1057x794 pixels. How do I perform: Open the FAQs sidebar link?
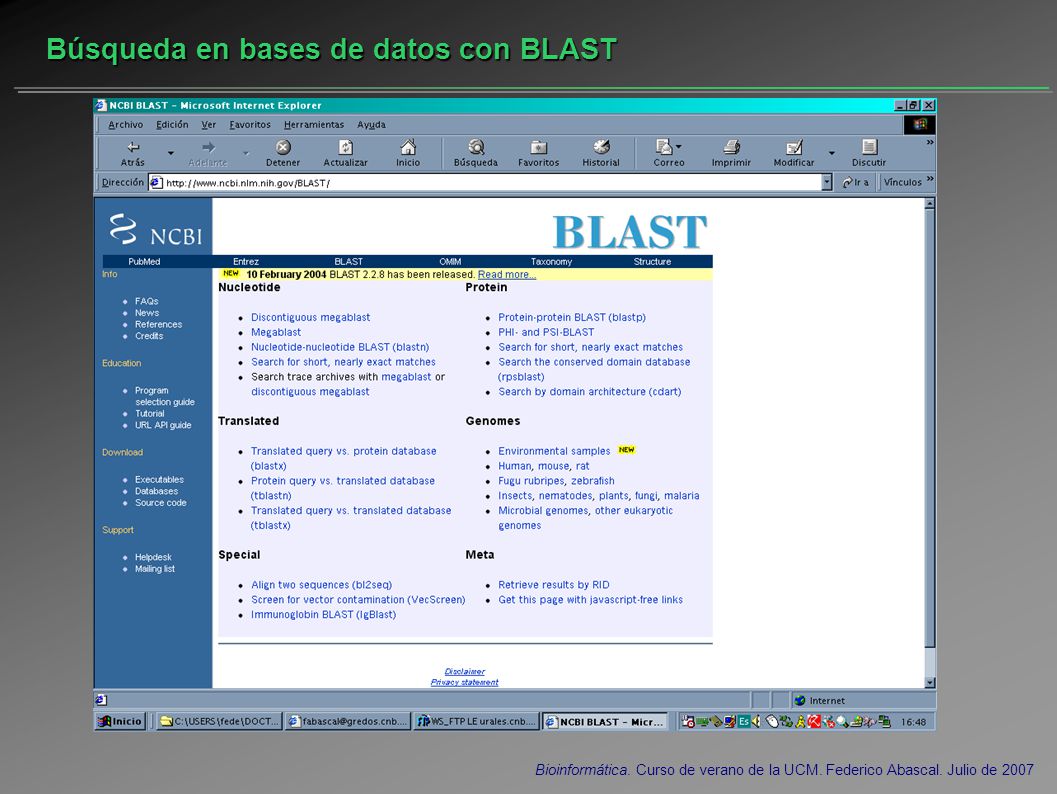click(x=146, y=301)
